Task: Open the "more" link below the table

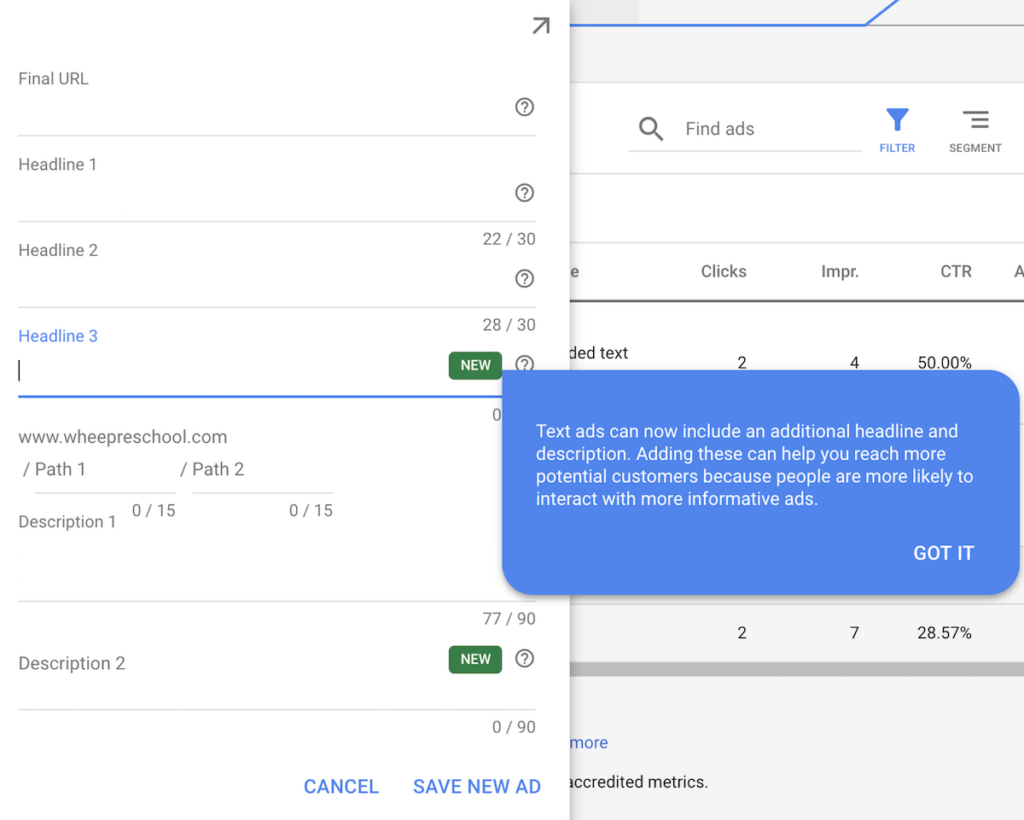Action: pos(589,743)
